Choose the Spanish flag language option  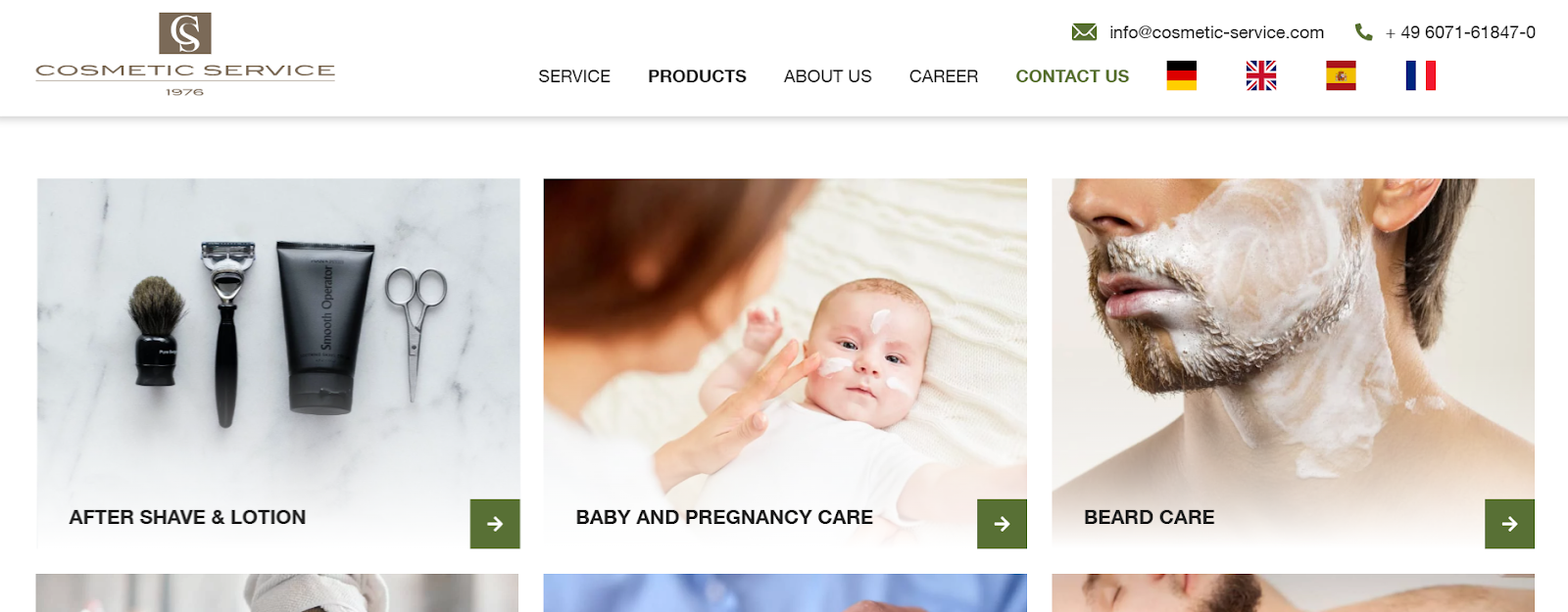pyautogui.click(x=1341, y=75)
